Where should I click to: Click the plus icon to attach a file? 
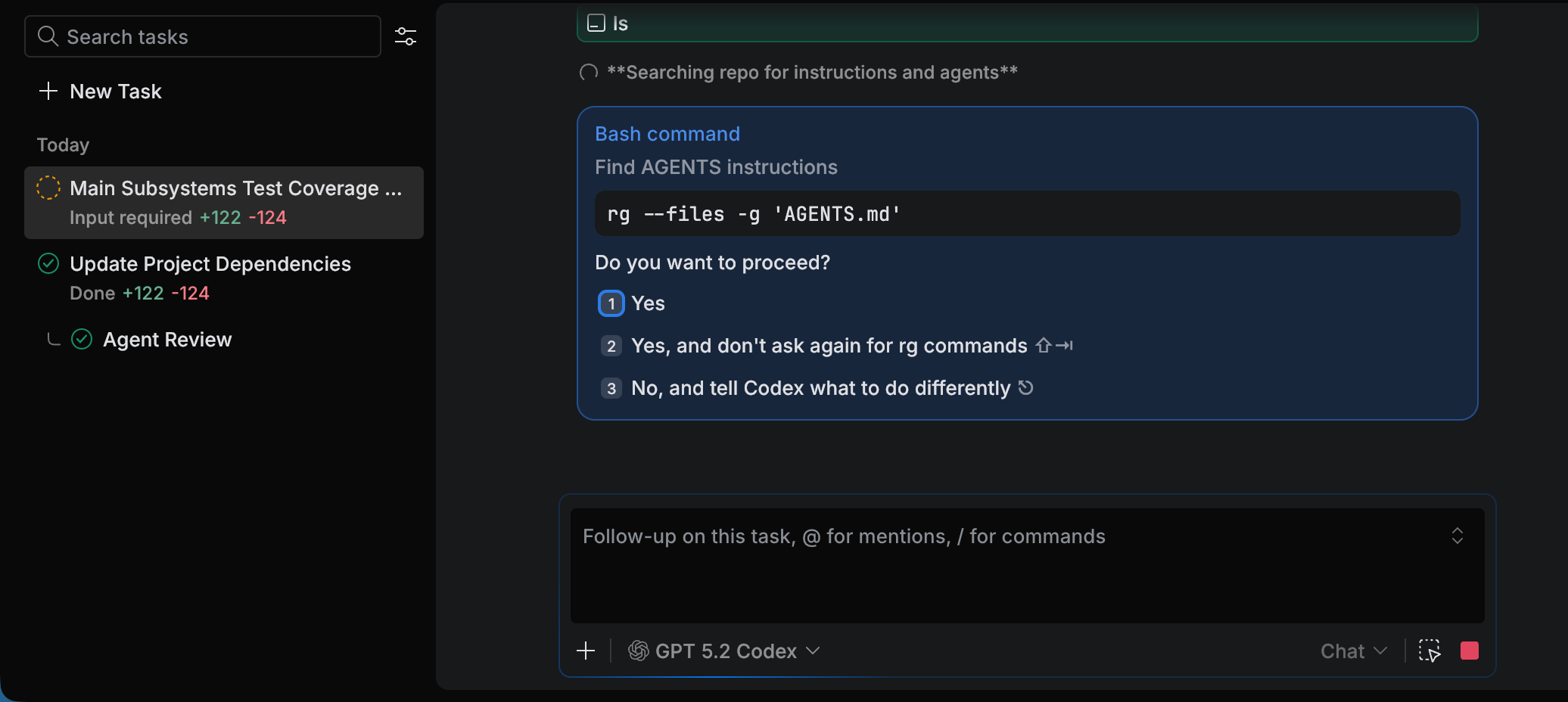(586, 651)
